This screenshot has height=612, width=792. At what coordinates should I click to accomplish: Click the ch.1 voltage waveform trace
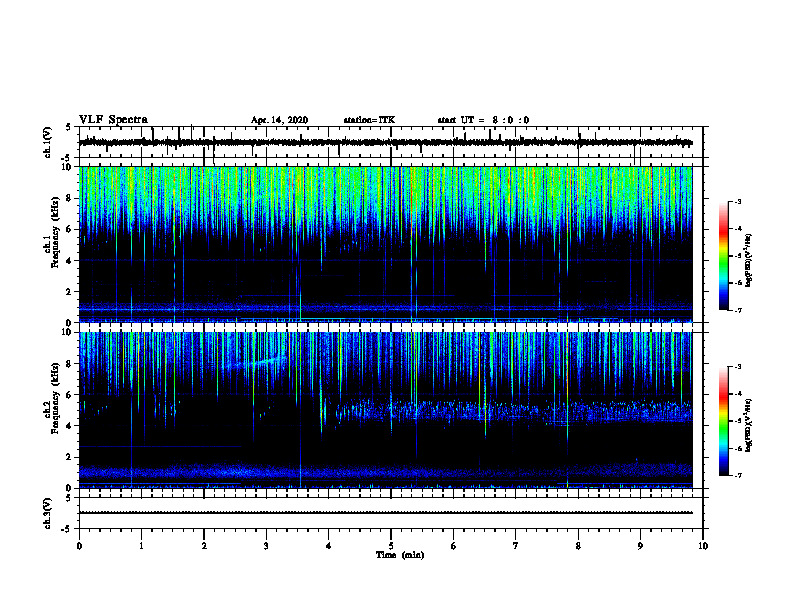coord(385,143)
